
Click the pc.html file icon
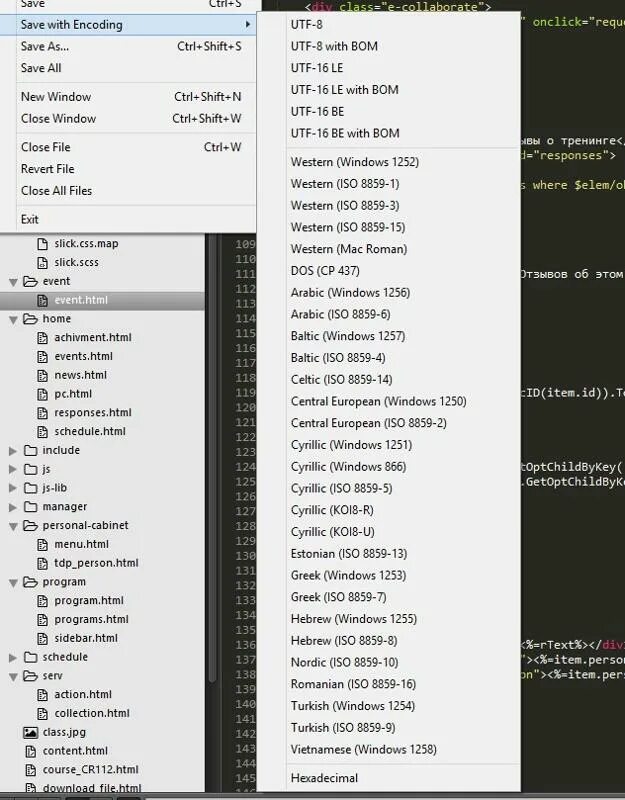point(43,394)
